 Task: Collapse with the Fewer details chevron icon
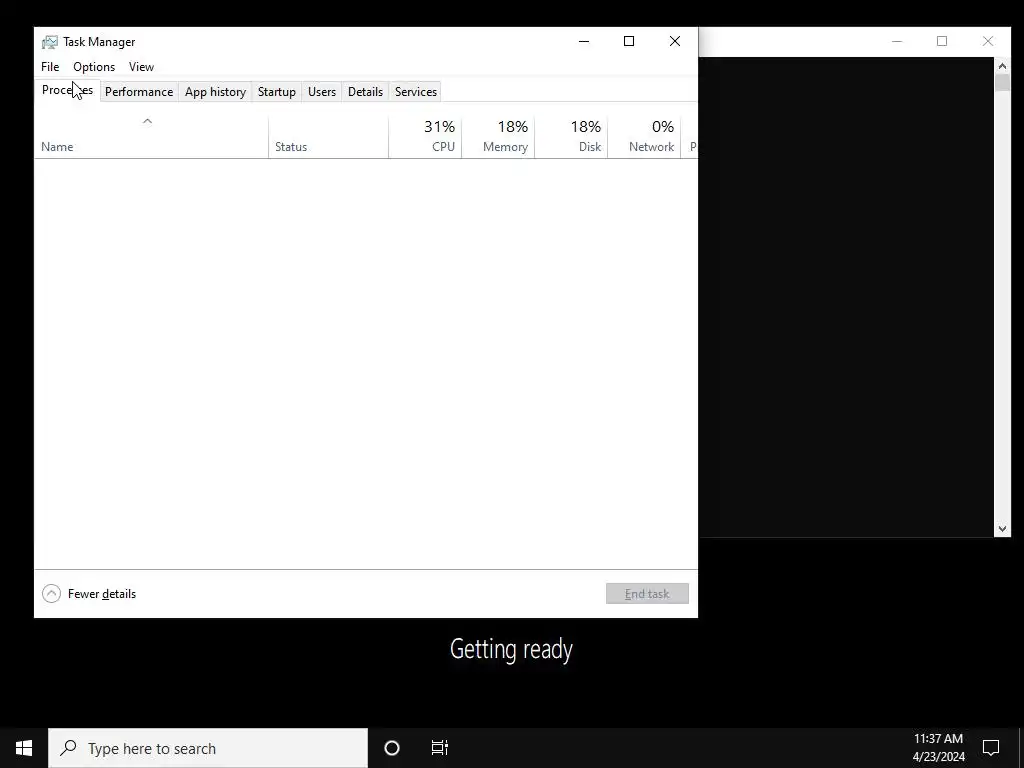pyautogui.click(x=52, y=594)
